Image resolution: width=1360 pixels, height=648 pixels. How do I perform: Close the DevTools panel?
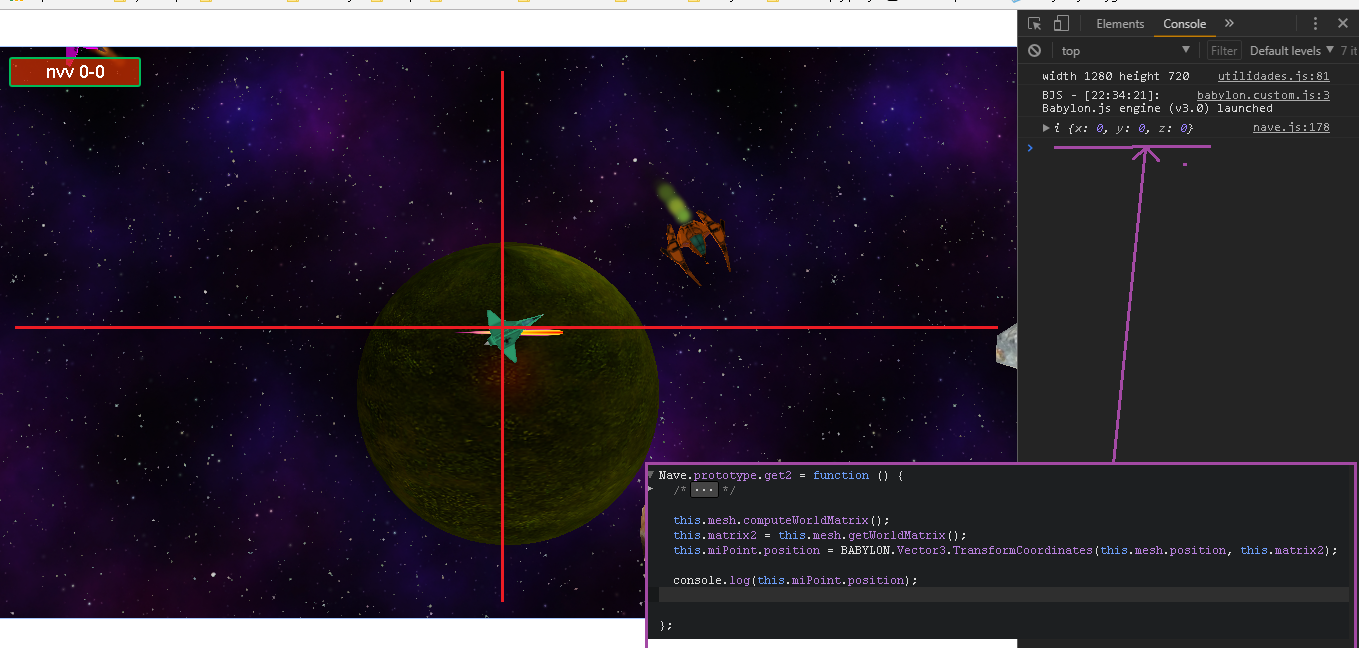1343,24
